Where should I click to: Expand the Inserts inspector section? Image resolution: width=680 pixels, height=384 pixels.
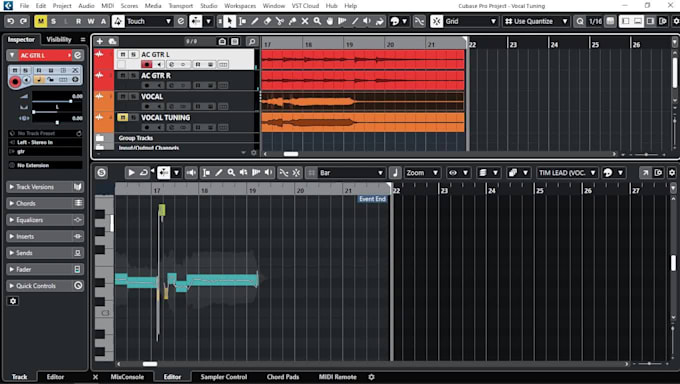tap(45, 236)
